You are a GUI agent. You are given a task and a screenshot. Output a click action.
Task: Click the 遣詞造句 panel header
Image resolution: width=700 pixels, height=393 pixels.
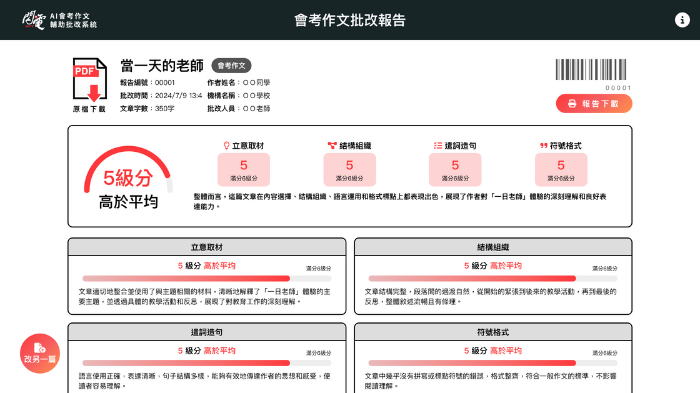coord(207,332)
